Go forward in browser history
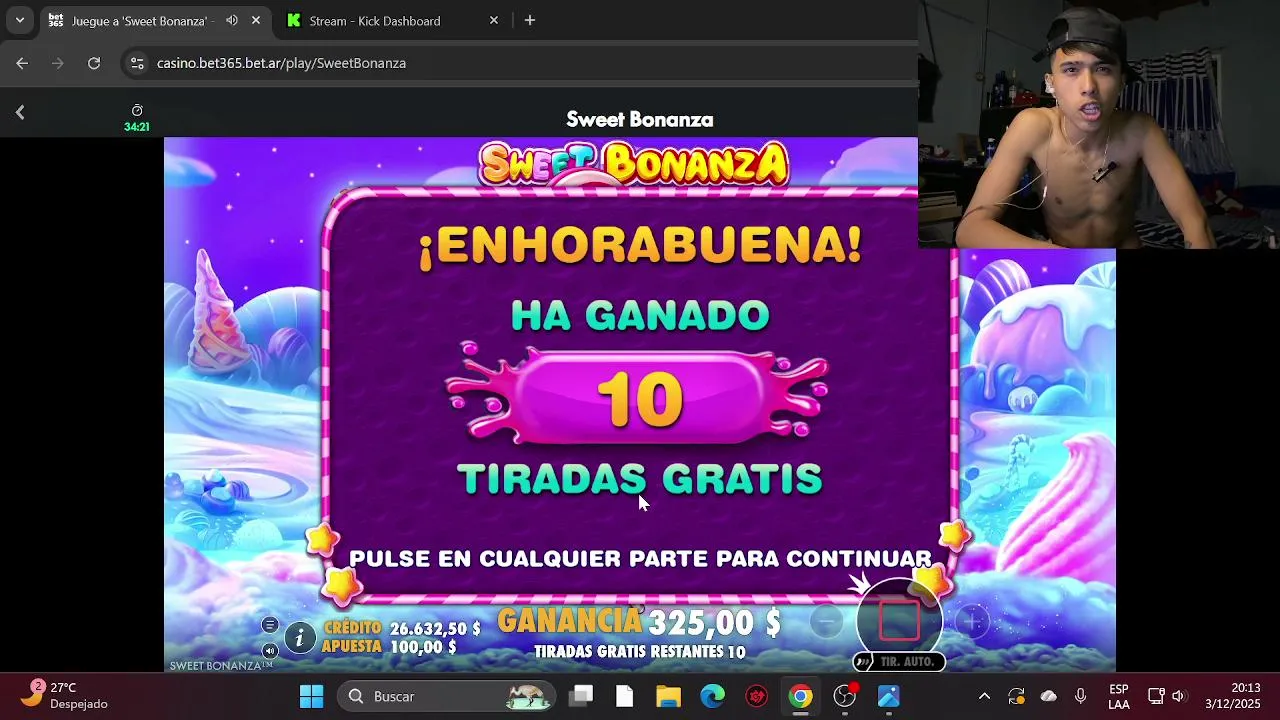This screenshot has width=1280, height=720. tap(58, 63)
